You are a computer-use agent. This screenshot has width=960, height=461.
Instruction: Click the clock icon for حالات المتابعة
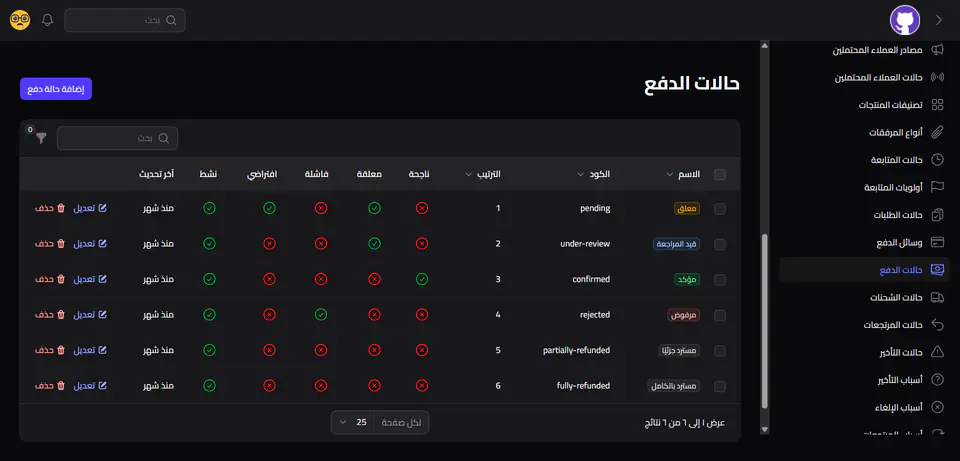(937, 160)
